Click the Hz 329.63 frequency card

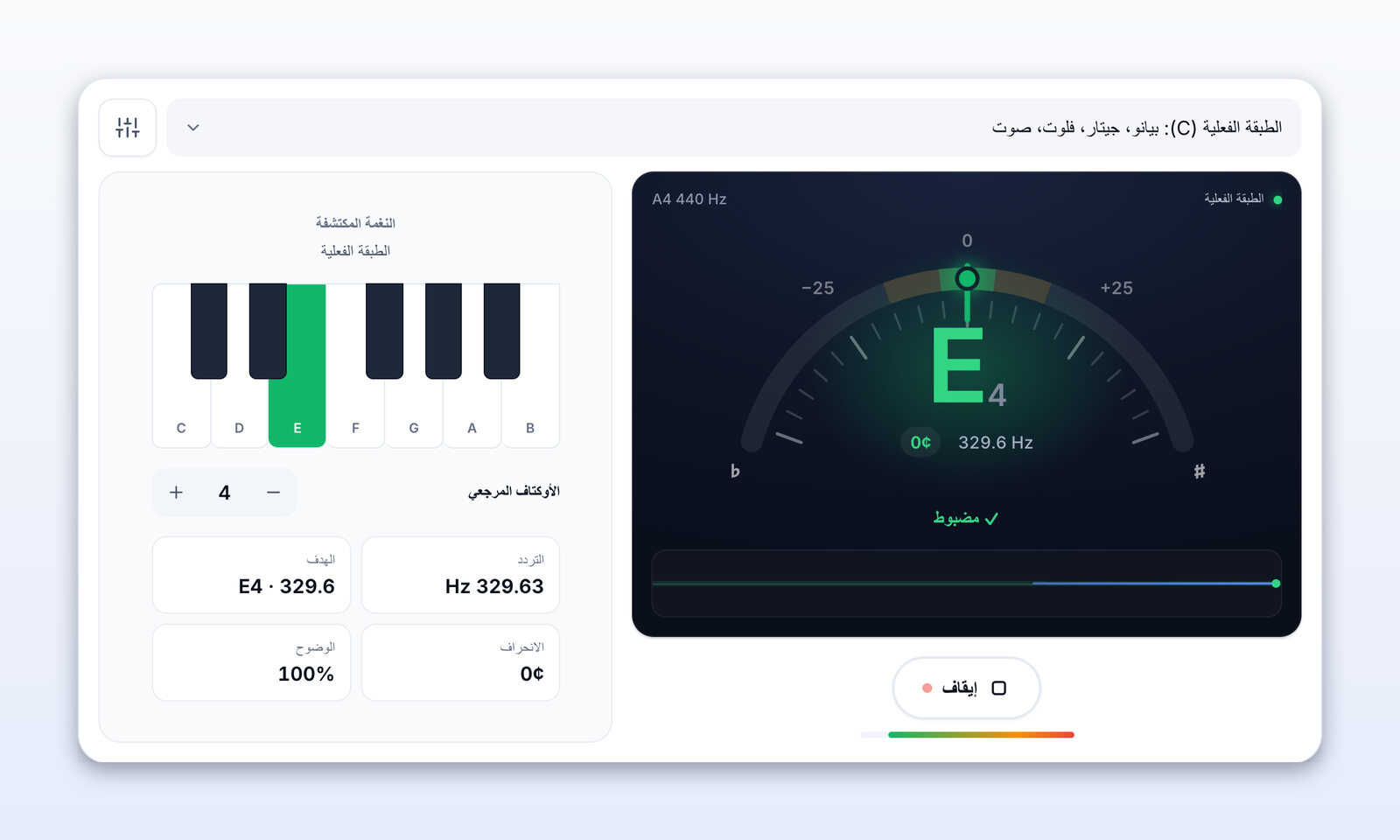pyautogui.click(x=460, y=575)
